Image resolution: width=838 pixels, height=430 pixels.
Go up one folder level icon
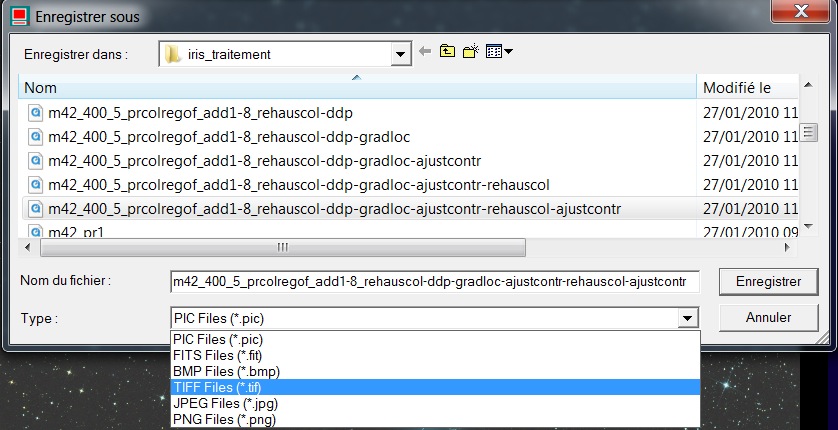[x=447, y=52]
